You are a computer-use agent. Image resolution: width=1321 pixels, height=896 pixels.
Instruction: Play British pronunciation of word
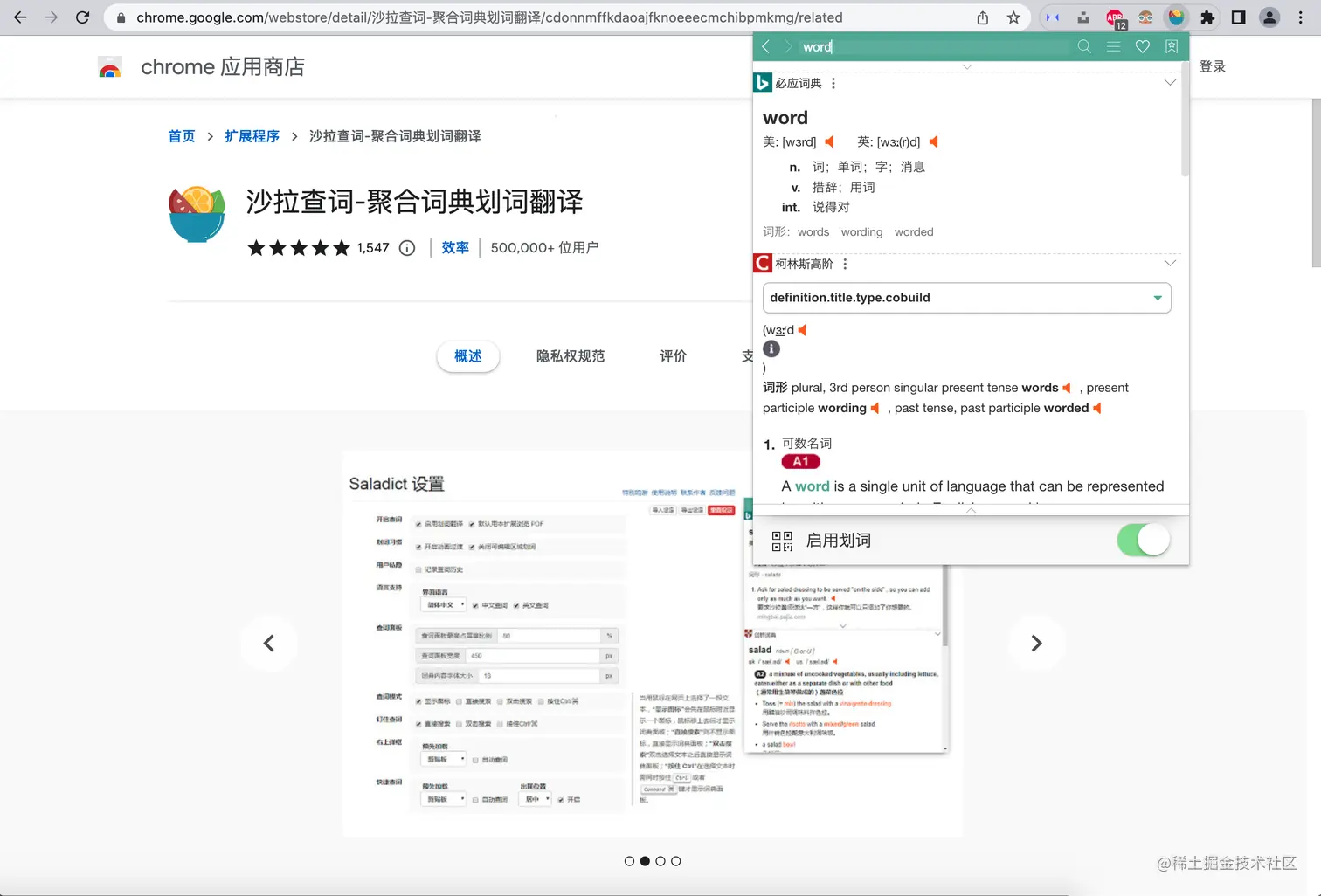coord(933,141)
